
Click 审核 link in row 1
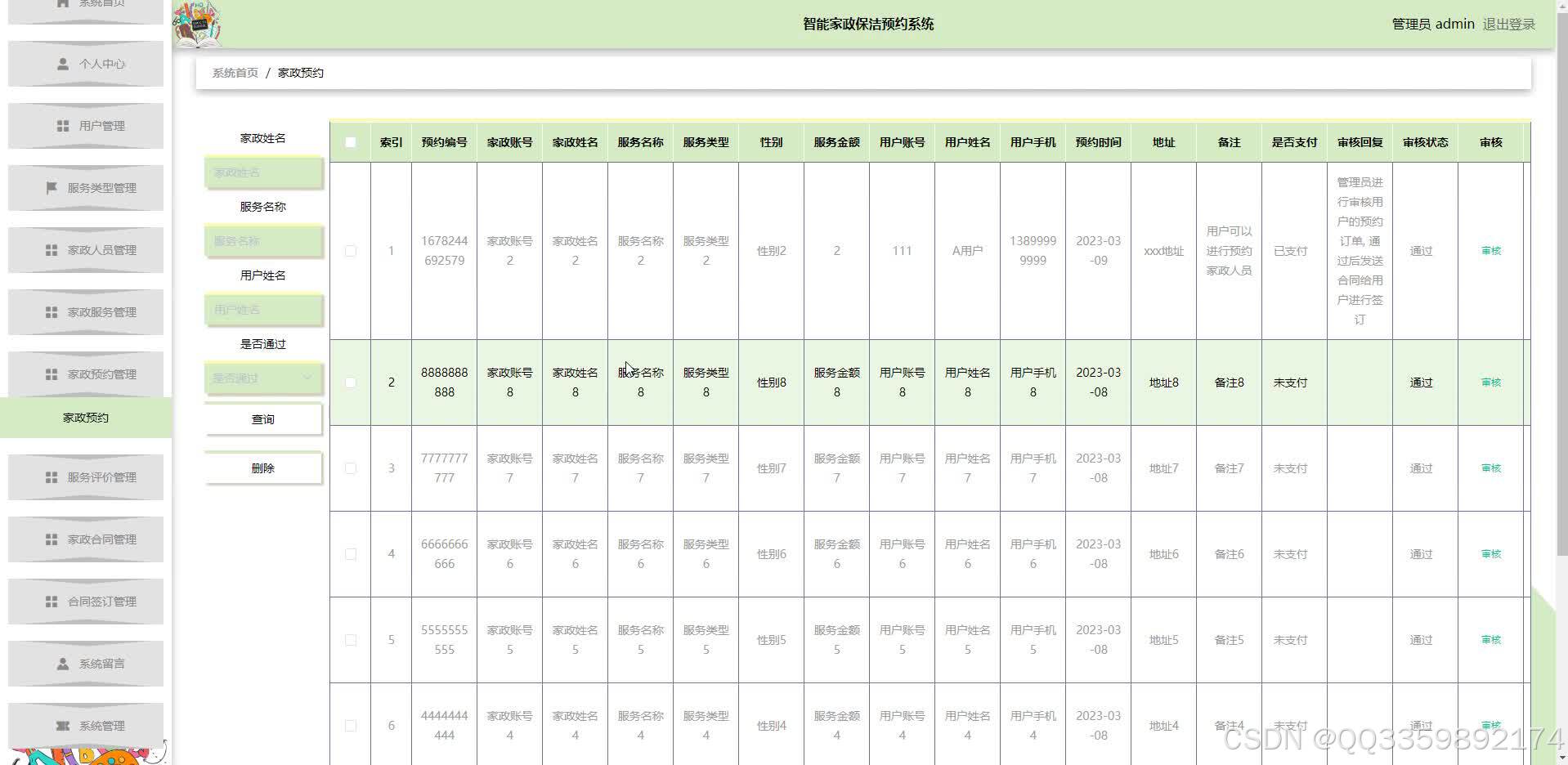tap(1491, 251)
